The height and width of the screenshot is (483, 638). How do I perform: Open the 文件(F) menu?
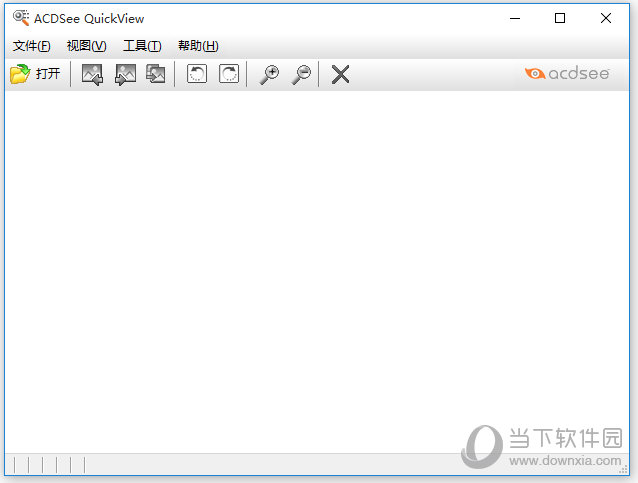(x=32, y=46)
